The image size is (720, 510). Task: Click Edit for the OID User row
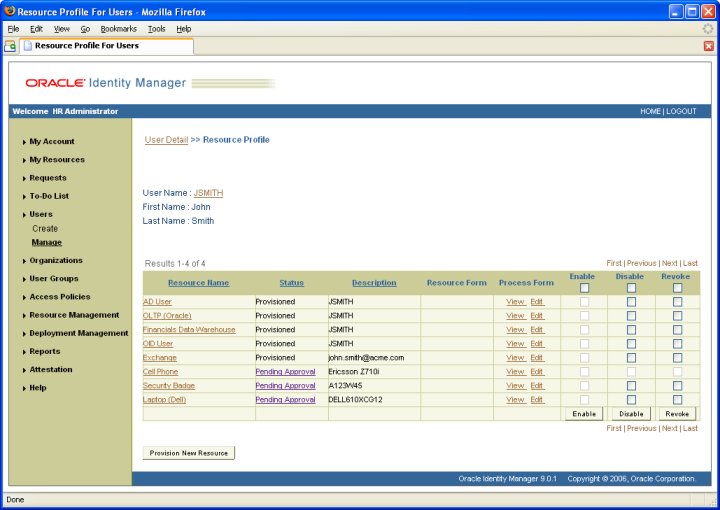coord(536,344)
